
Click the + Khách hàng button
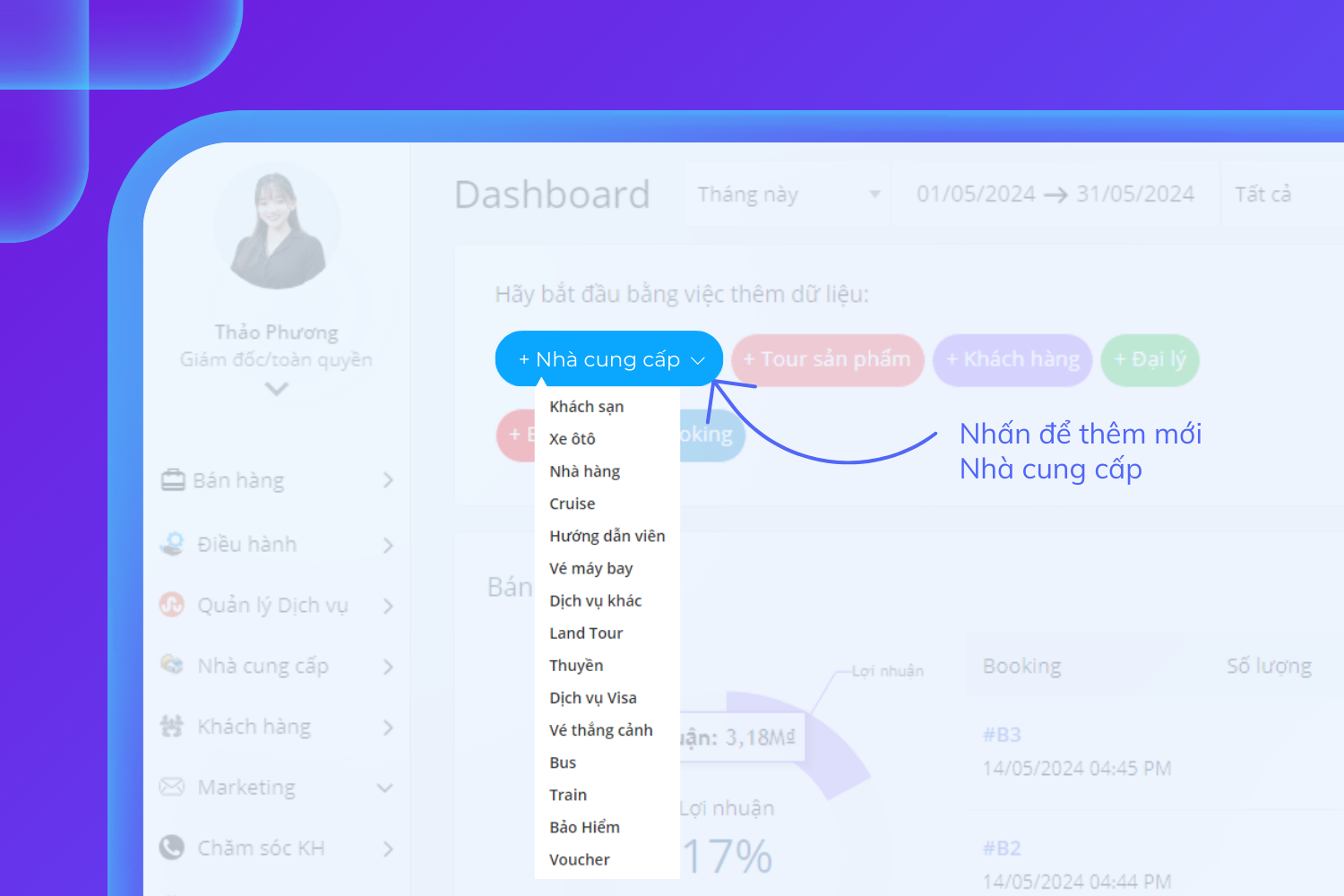point(1012,360)
